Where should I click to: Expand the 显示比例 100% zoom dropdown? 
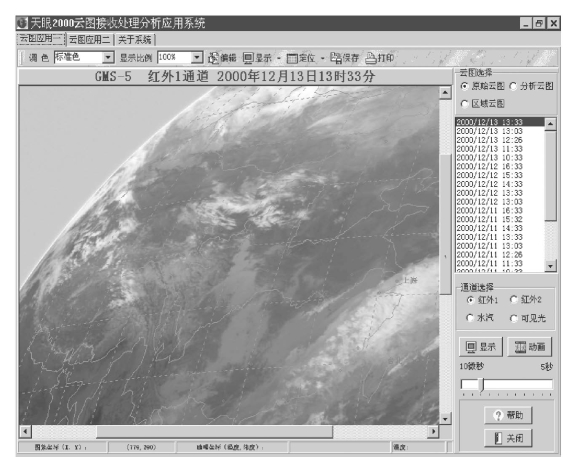197,57
